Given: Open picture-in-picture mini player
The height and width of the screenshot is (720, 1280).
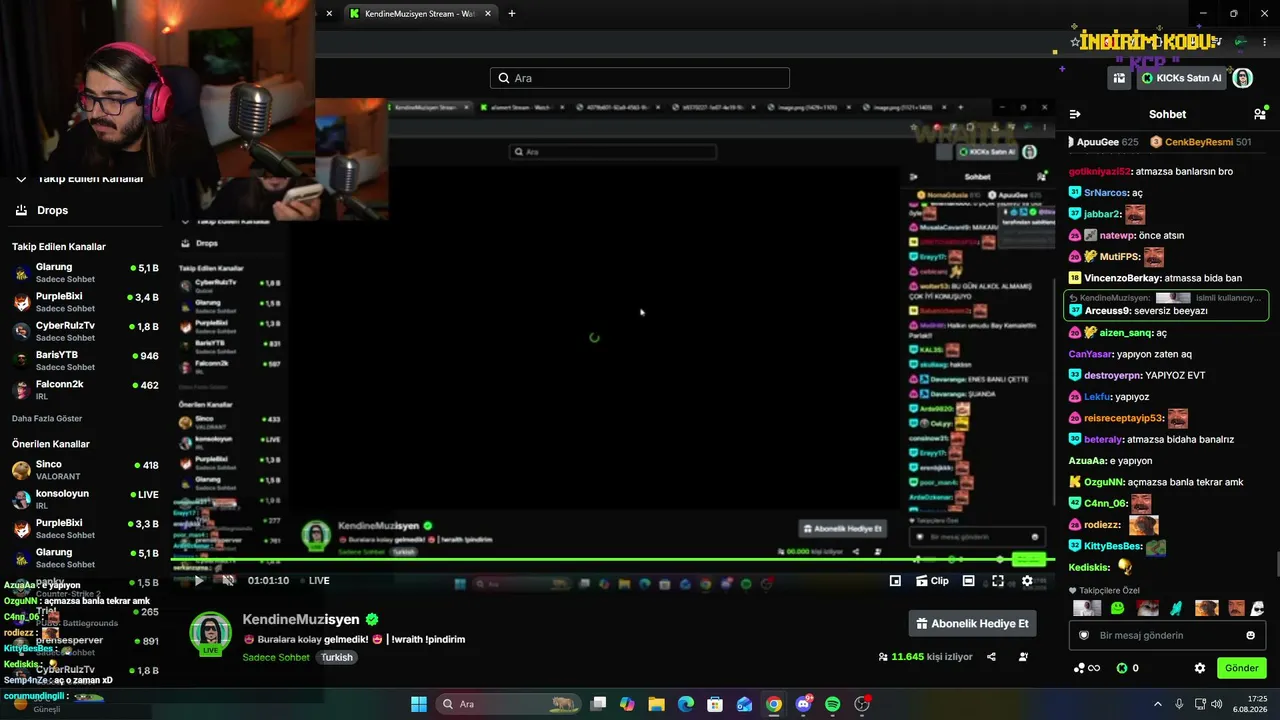Looking at the screenshot, I should pos(895,581).
